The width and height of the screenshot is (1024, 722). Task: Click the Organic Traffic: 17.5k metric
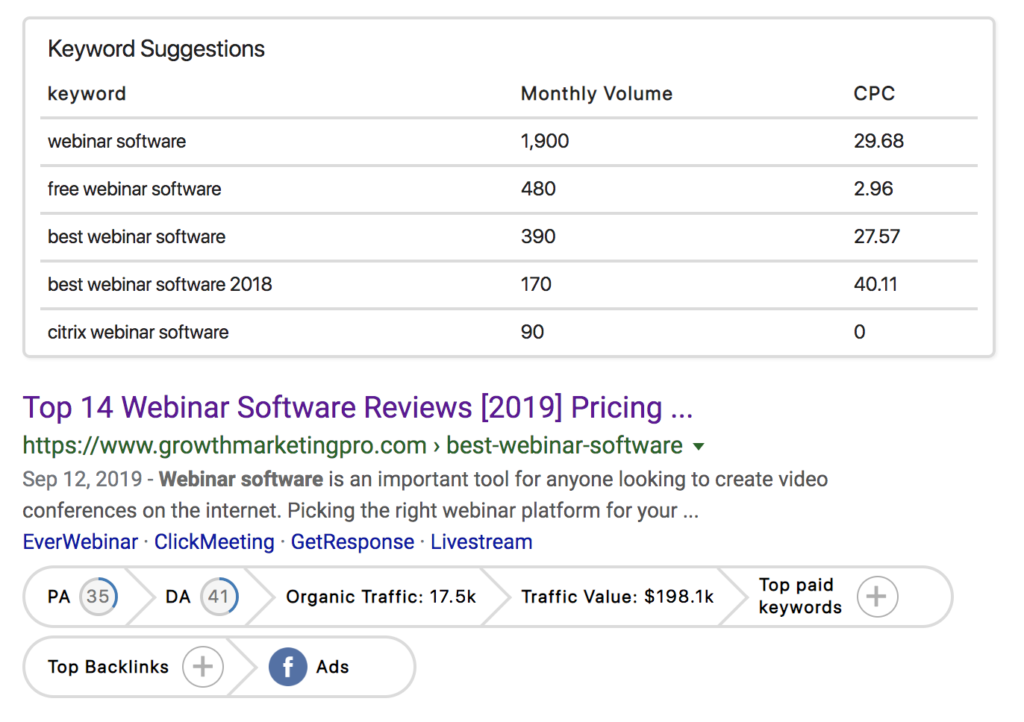[x=381, y=597]
